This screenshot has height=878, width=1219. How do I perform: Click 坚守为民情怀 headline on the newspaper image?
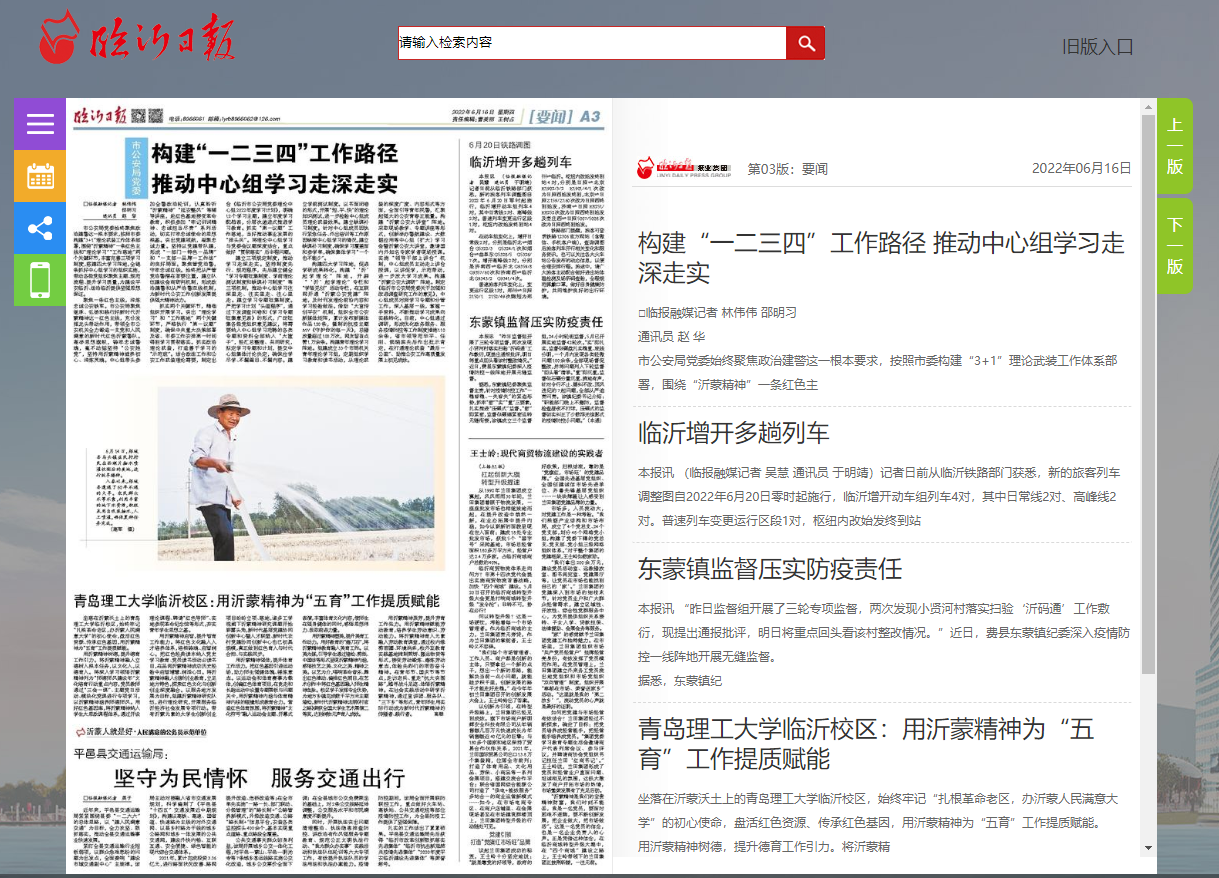pyautogui.click(x=260, y=778)
